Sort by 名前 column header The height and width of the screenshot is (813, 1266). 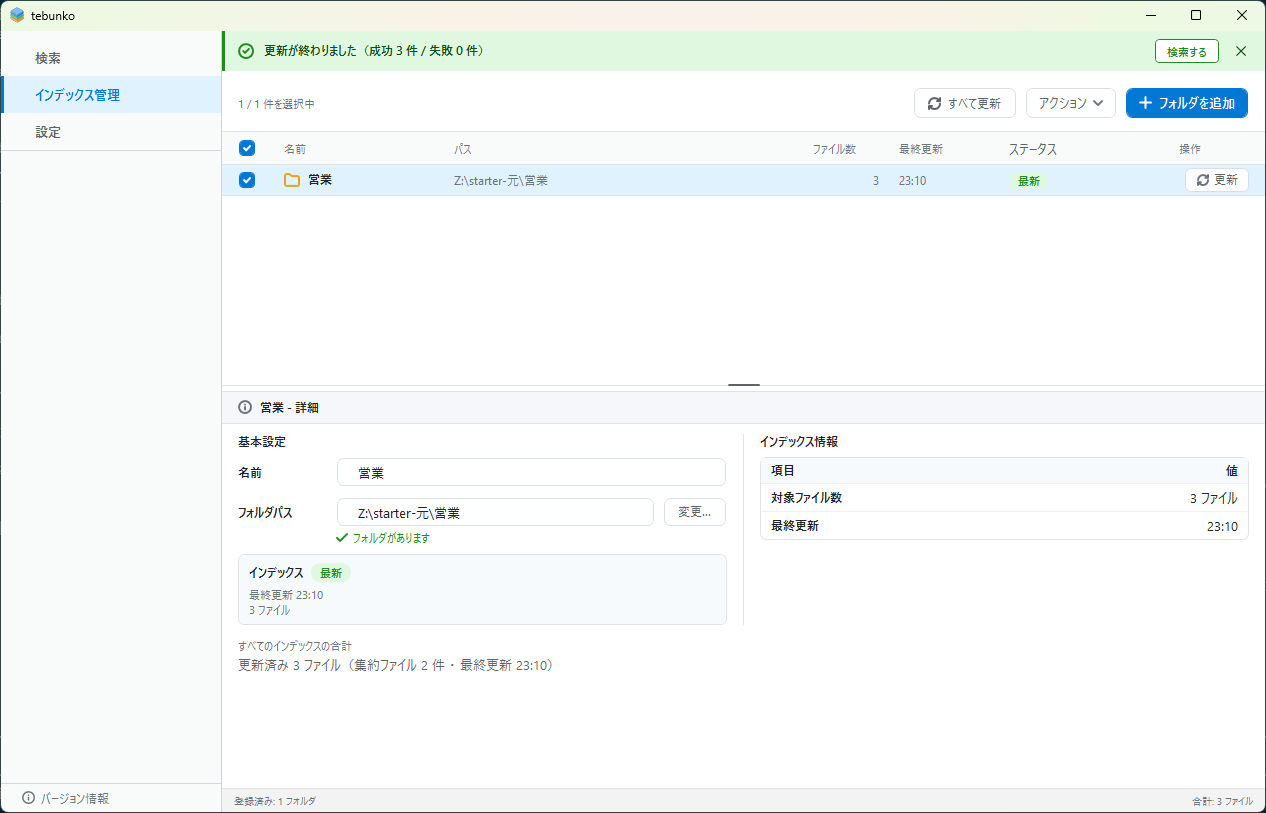[295, 149]
